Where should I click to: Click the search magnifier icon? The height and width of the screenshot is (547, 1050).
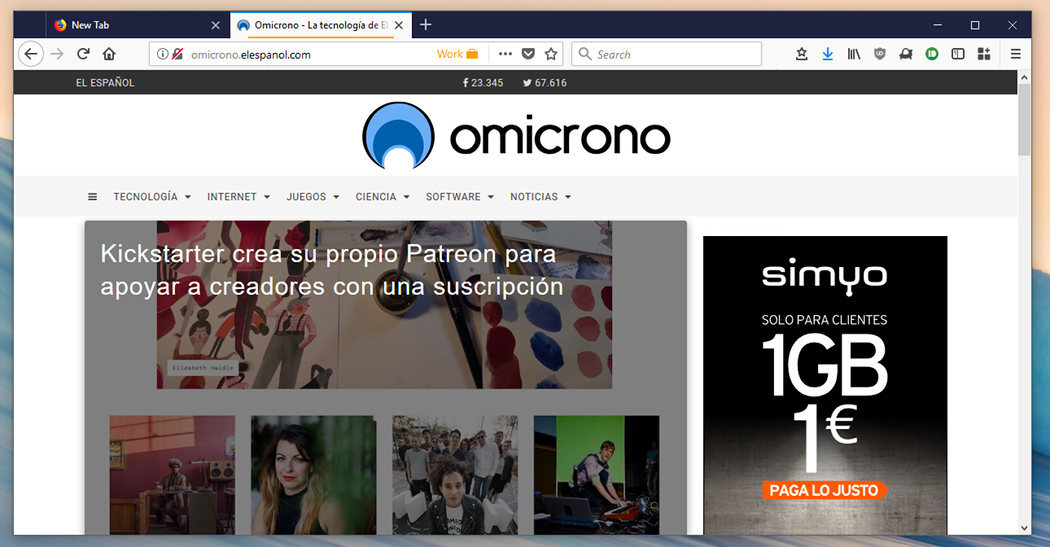pyautogui.click(x=585, y=54)
